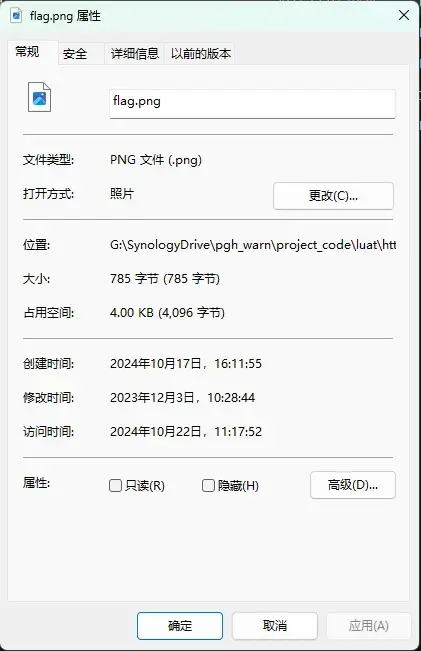
Task: Click the 照片 open-with app name
Action: pos(122,194)
